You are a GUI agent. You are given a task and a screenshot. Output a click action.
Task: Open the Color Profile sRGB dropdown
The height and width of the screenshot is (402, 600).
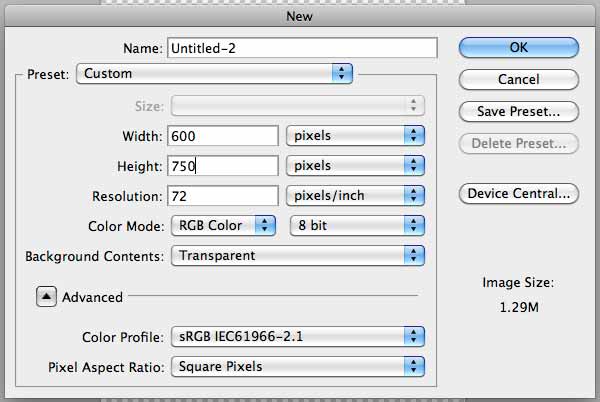click(298, 337)
